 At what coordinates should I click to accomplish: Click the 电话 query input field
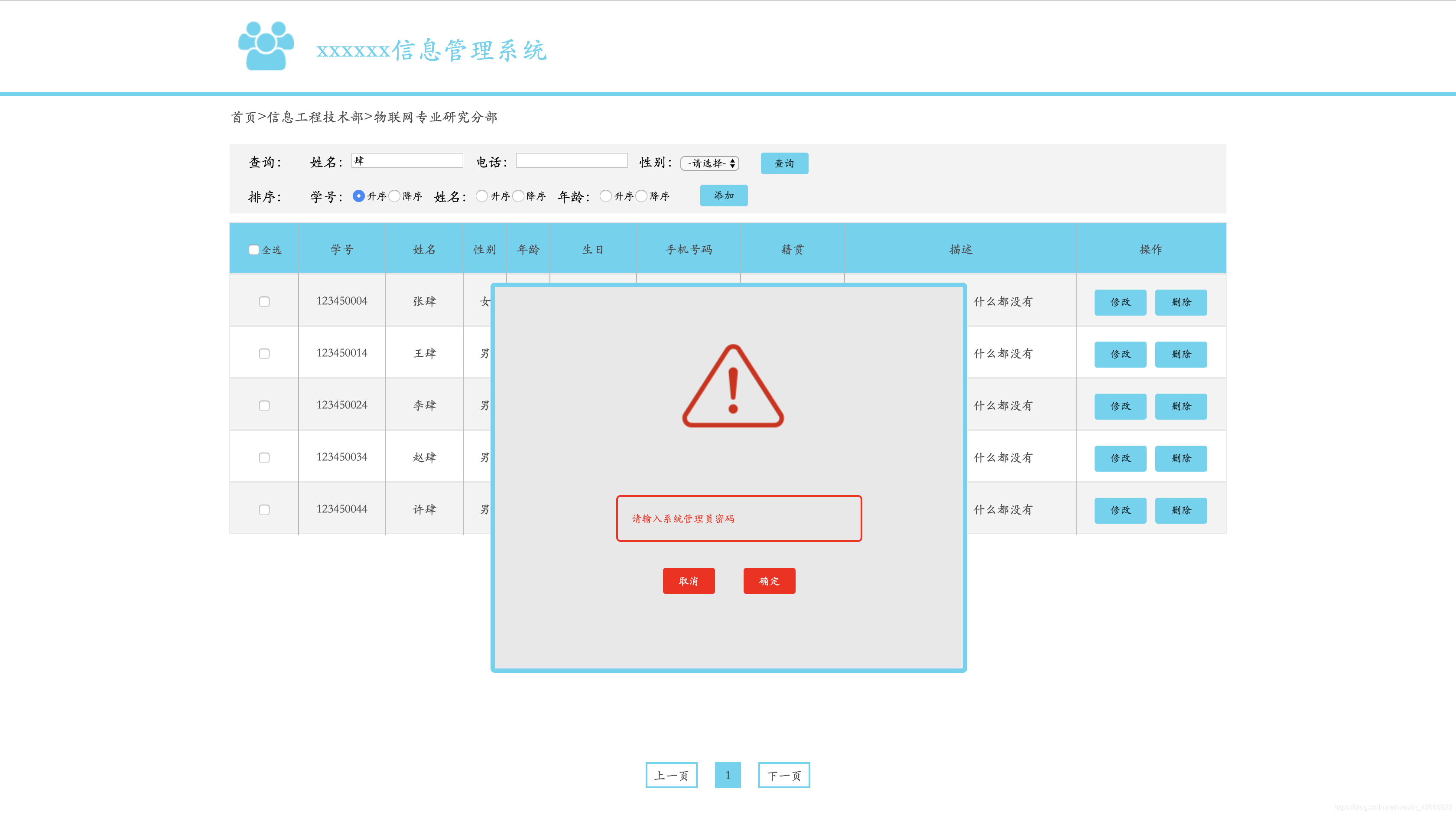click(572, 161)
